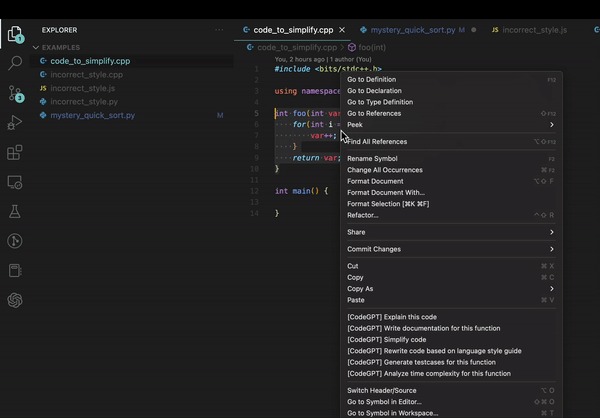
Task: Choose Cut from context menu
Action: [451, 266]
